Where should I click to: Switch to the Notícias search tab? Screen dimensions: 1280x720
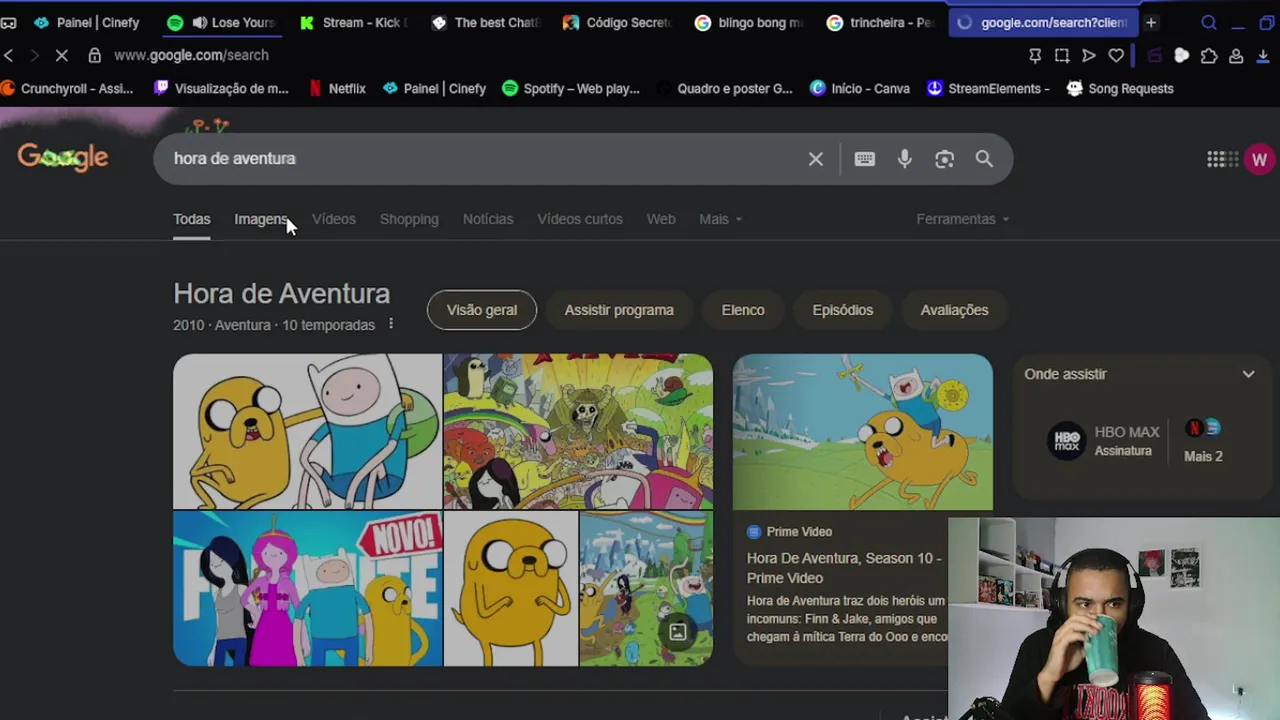tap(488, 219)
